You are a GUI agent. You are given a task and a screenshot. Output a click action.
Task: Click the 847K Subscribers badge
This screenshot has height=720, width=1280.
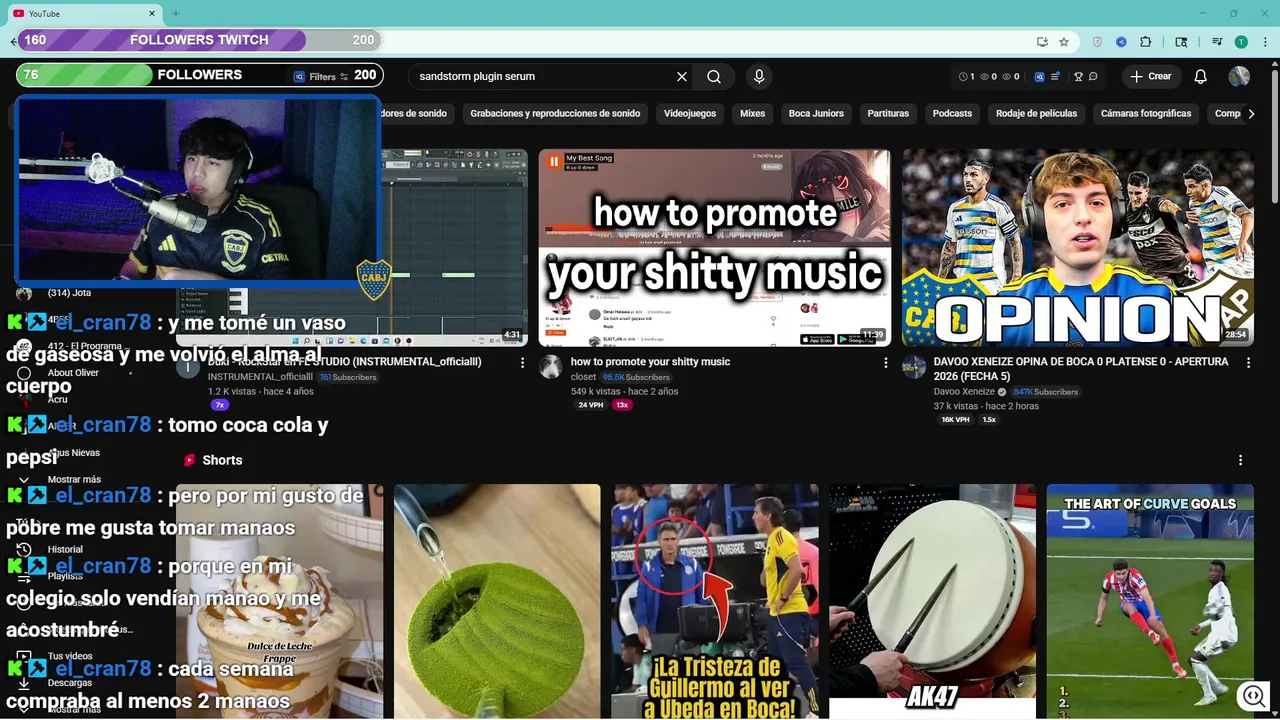[1046, 392]
